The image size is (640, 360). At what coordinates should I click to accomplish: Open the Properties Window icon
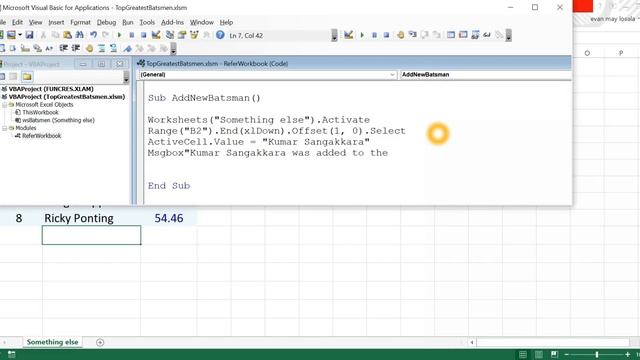click(x=182, y=35)
